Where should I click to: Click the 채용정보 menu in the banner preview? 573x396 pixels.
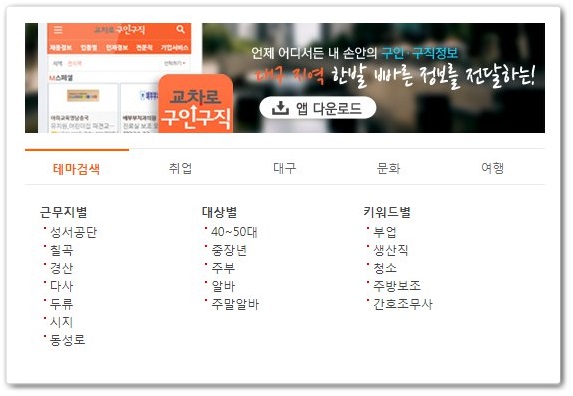(61, 48)
